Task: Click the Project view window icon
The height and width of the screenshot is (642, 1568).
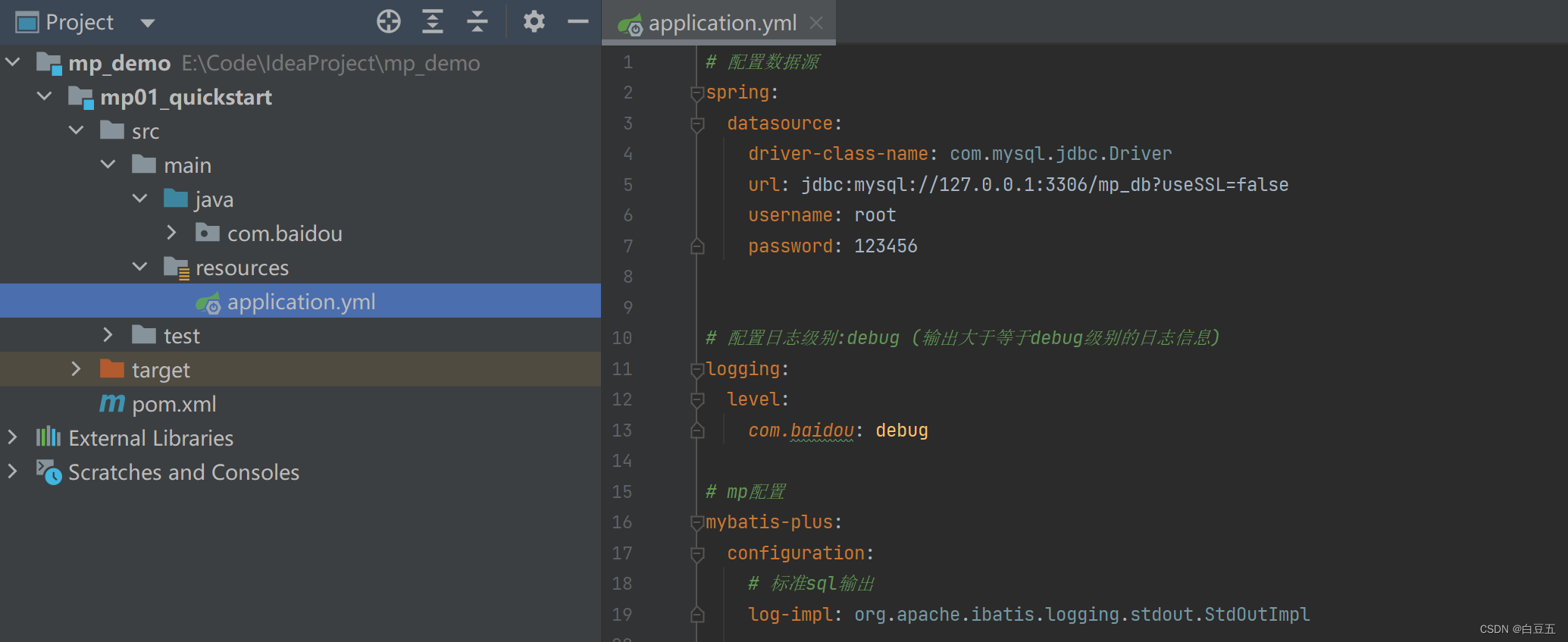Action: [27, 23]
